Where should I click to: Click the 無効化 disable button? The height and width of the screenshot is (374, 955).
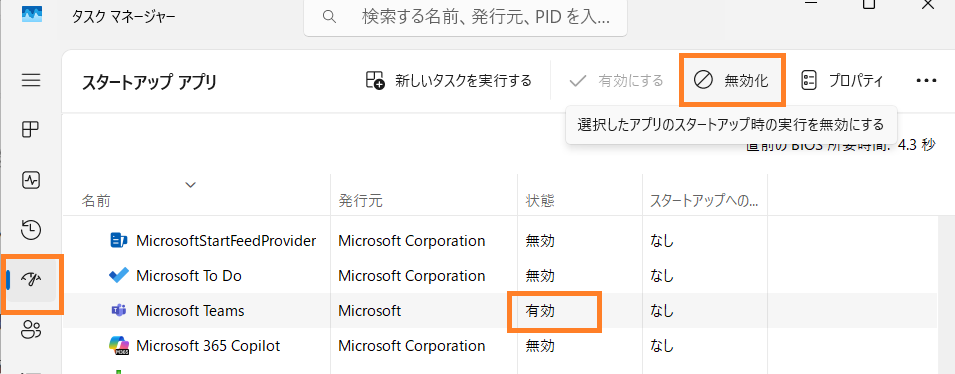(x=732, y=80)
